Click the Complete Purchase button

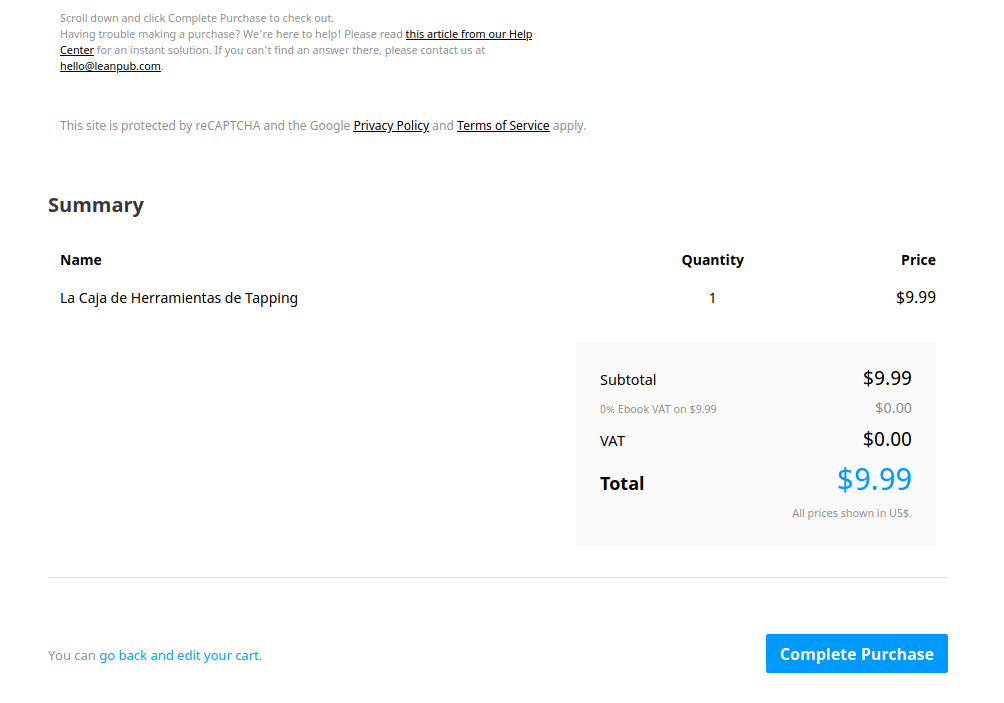(x=856, y=653)
